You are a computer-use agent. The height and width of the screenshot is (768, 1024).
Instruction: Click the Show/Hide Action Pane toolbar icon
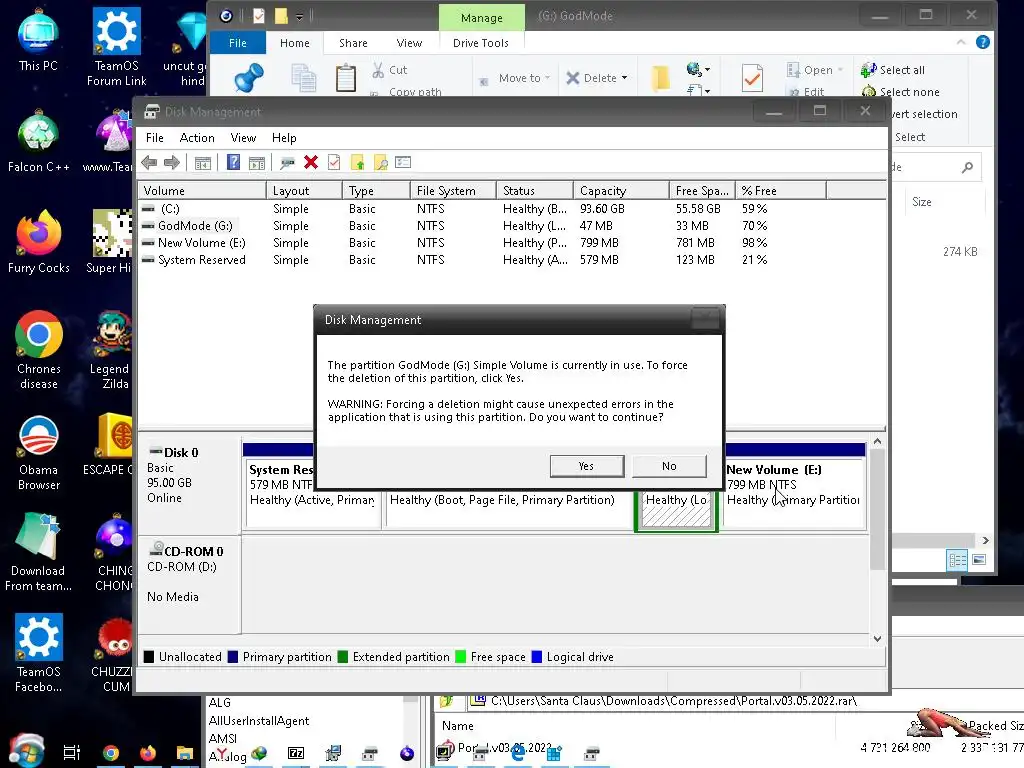coord(257,163)
